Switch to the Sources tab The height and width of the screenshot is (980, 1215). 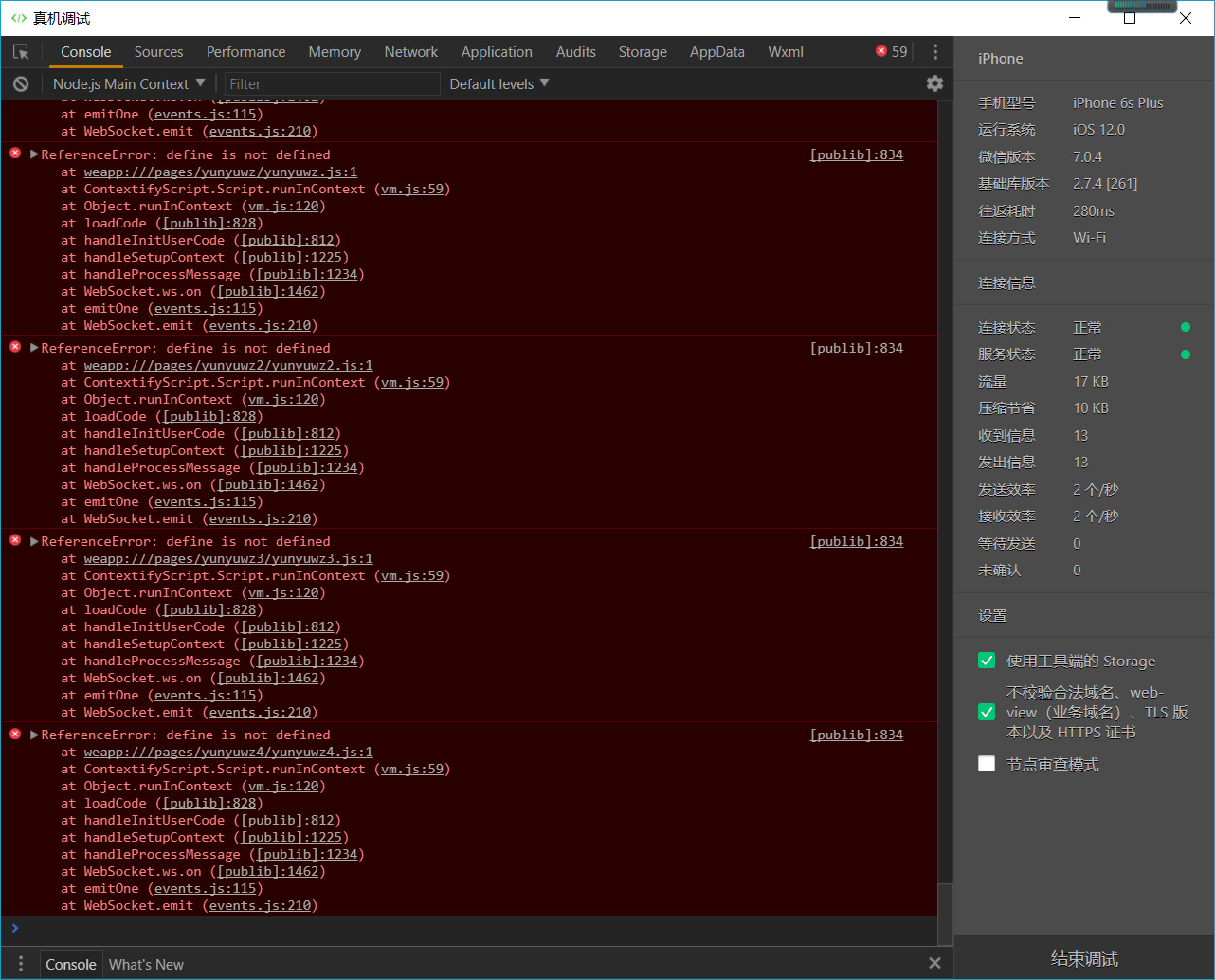[x=158, y=52]
